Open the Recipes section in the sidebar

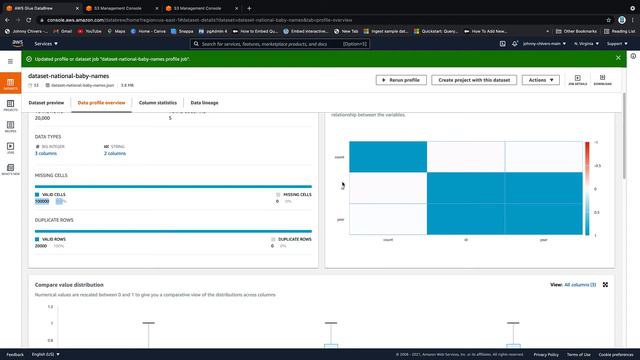click(11, 127)
